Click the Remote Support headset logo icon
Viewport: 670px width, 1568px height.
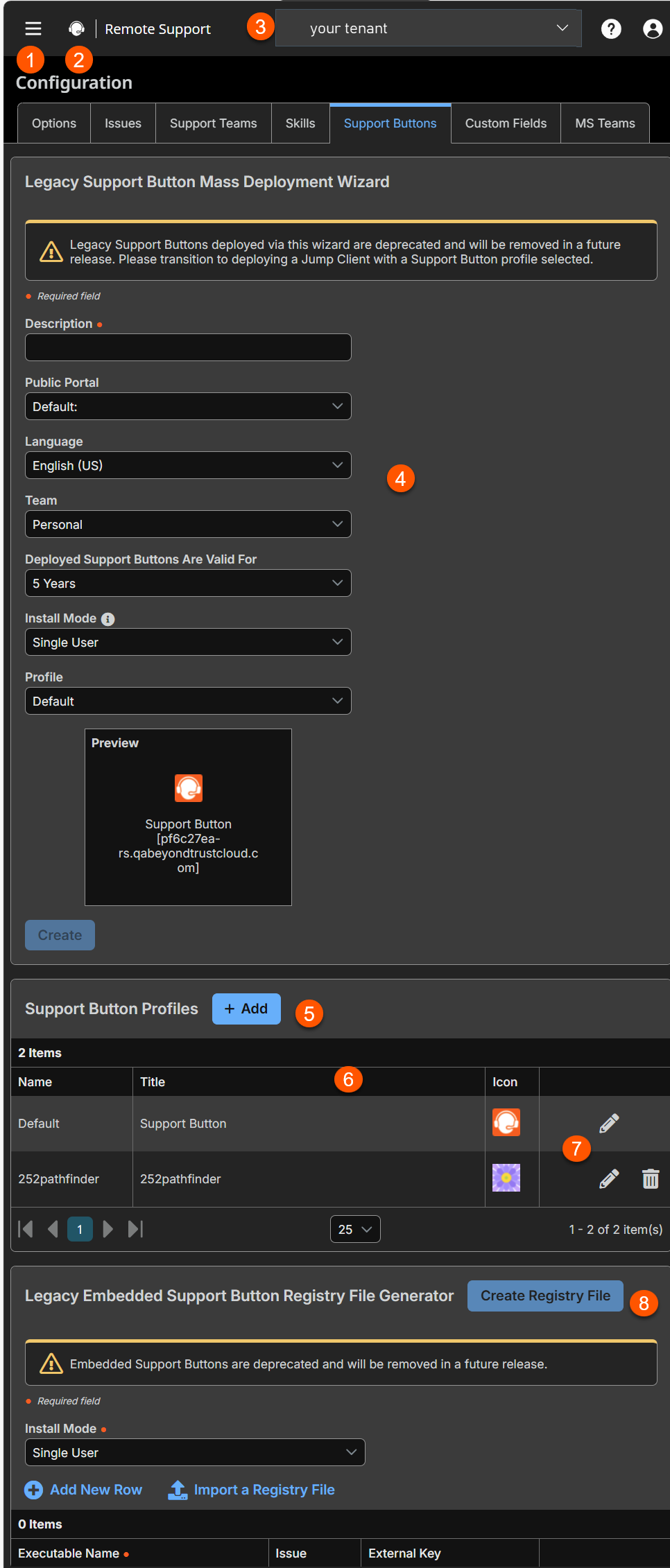click(x=76, y=28)
